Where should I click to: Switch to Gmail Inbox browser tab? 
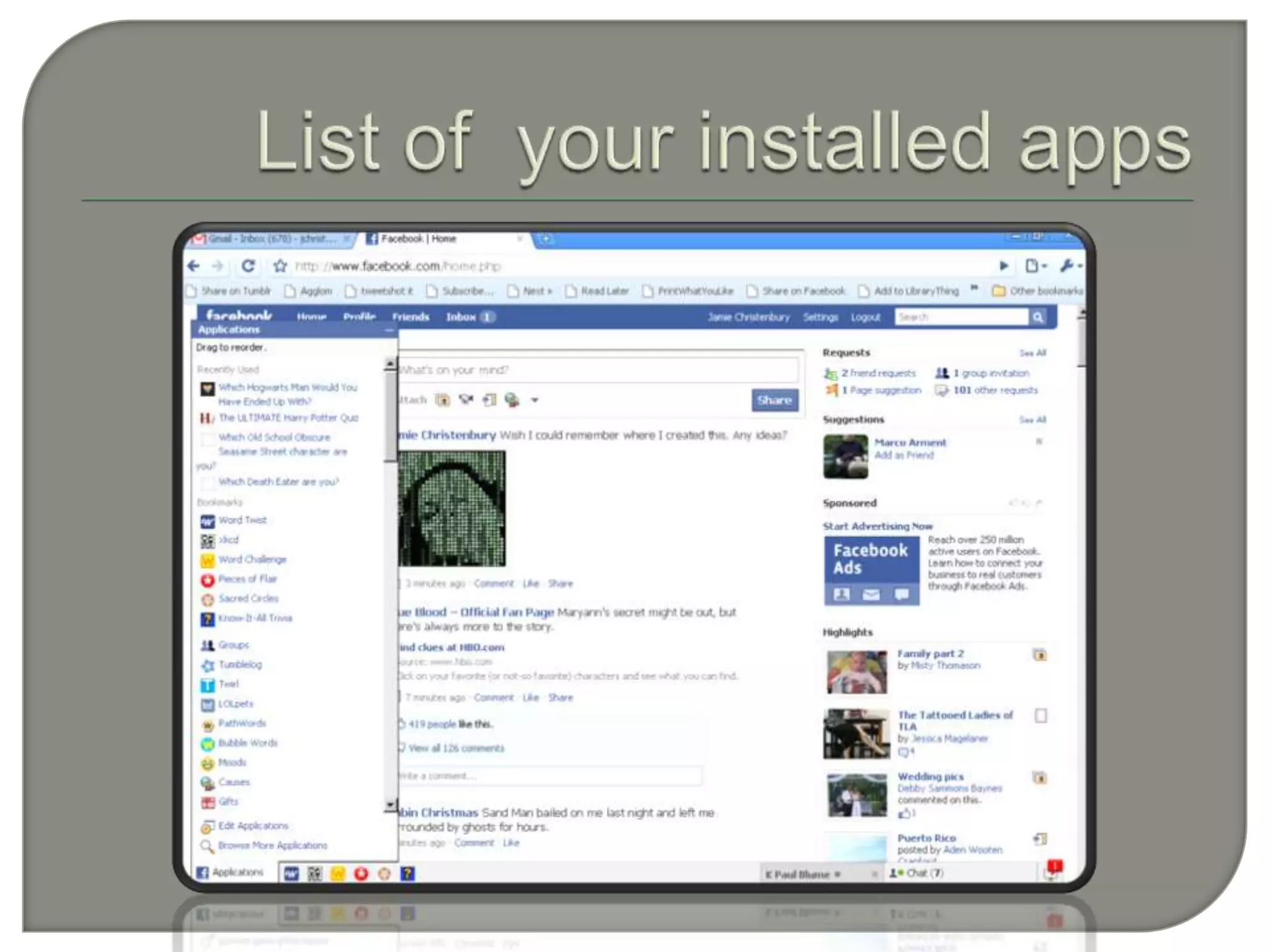(273, 239)
